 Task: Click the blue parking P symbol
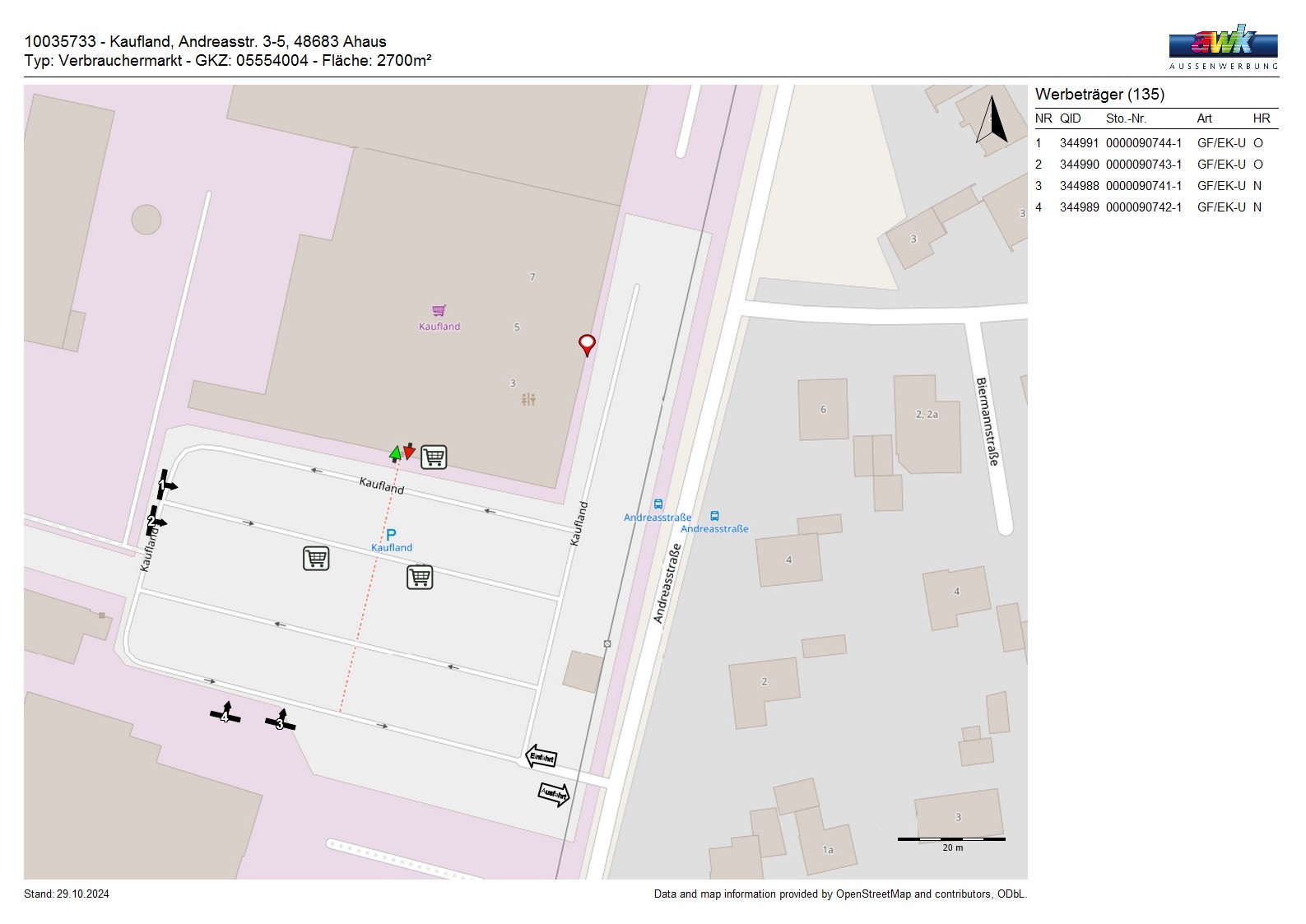pos(391,535)
